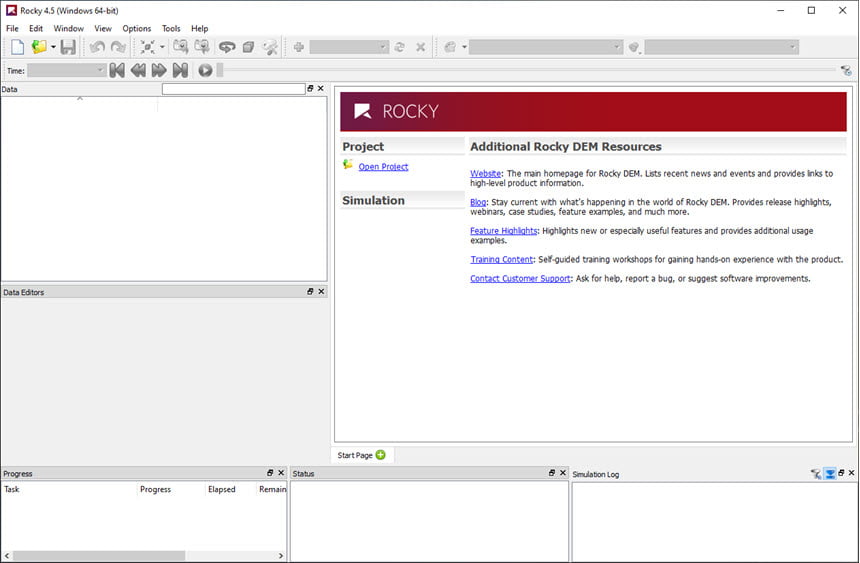Open the dropdown arrow next to Fit view
The width and height of the screenshot is (860, 563).
tap(162, 47)
